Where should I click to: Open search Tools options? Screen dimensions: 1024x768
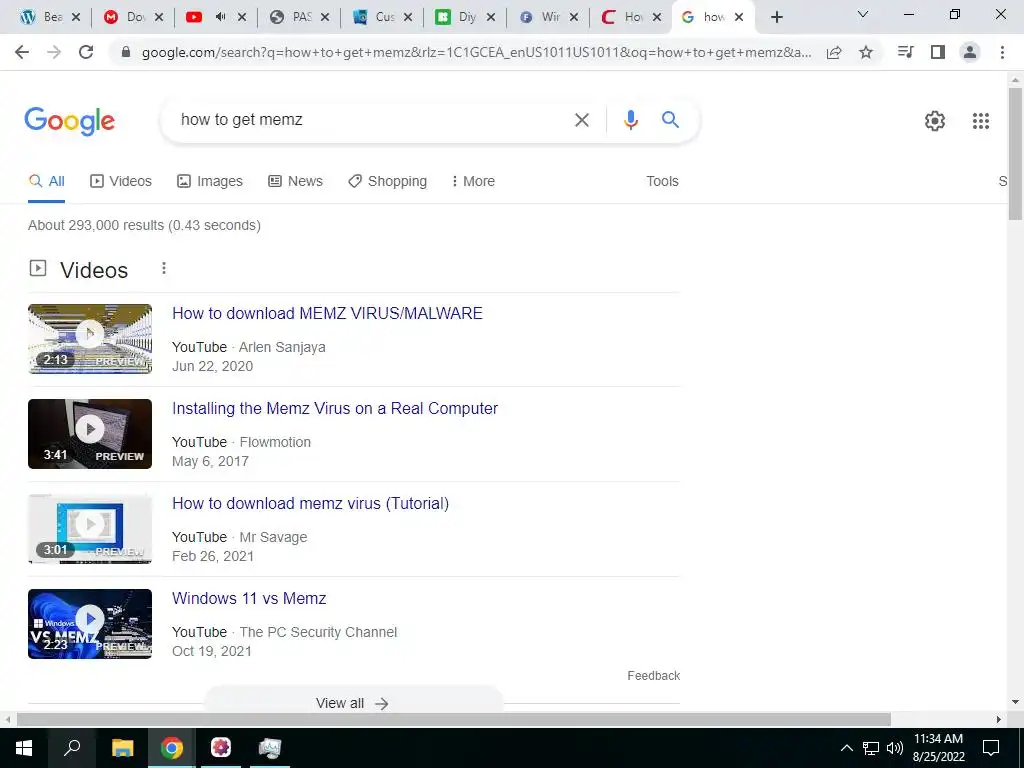coord(662,182)
